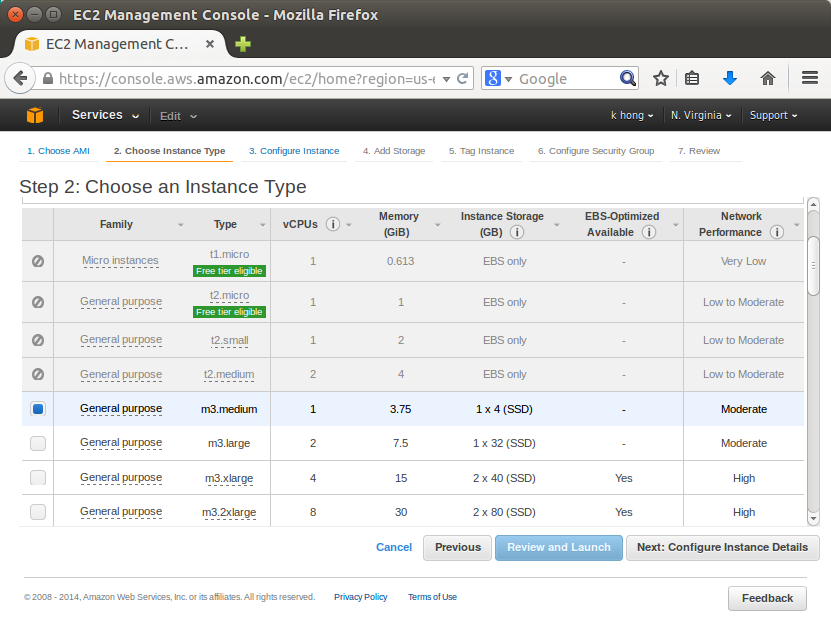Click Next: Configure Instance Details button
The width and height of the screenshot is (831, 617).
click(722, 548)
